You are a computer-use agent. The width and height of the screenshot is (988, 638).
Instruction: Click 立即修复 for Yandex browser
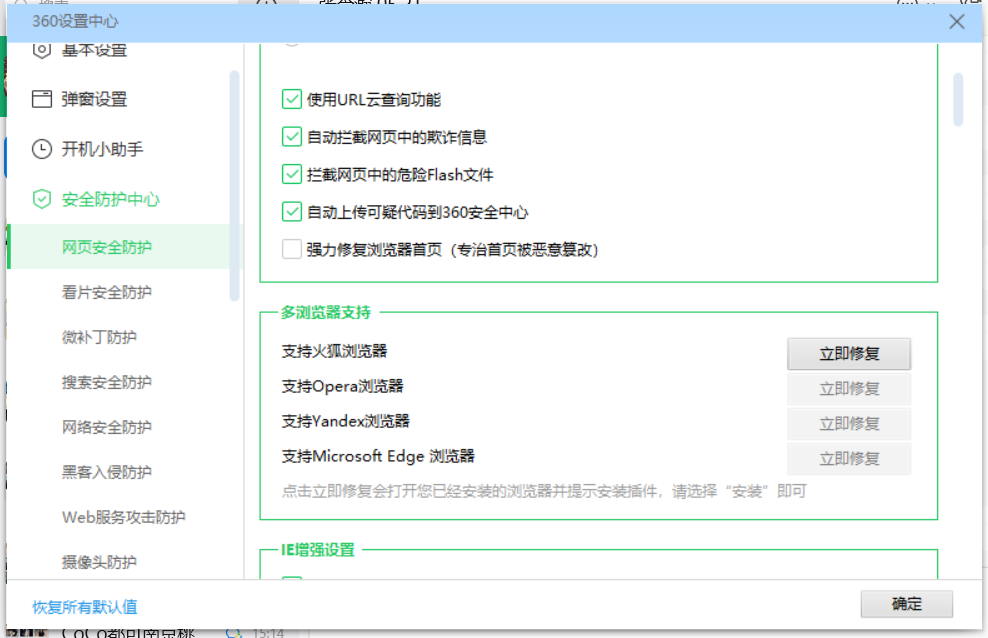pyautogui.click(x=849, y=424)
